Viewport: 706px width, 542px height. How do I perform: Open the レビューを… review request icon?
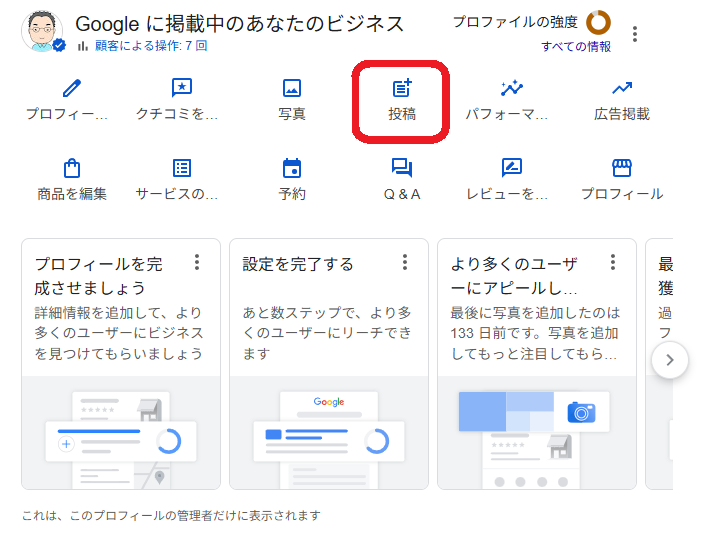(512, 168)
